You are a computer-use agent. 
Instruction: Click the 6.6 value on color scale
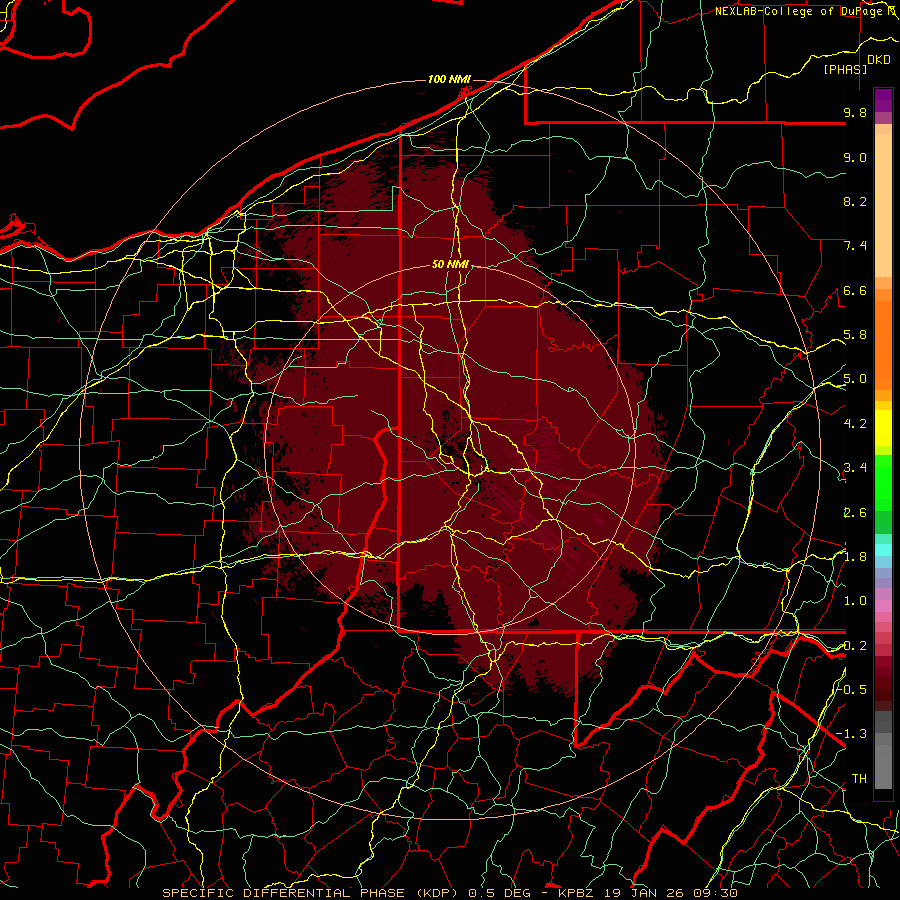[x=855, y=290]
